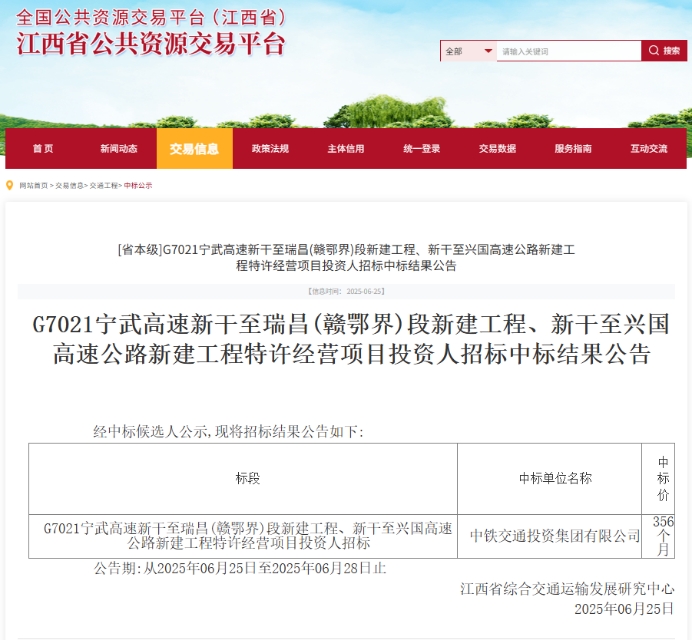Viewport: 692px width, 641px height.
Task: Click the 中铁交通投资集团有限公司 table cell
Action: (x=555, y=536)
